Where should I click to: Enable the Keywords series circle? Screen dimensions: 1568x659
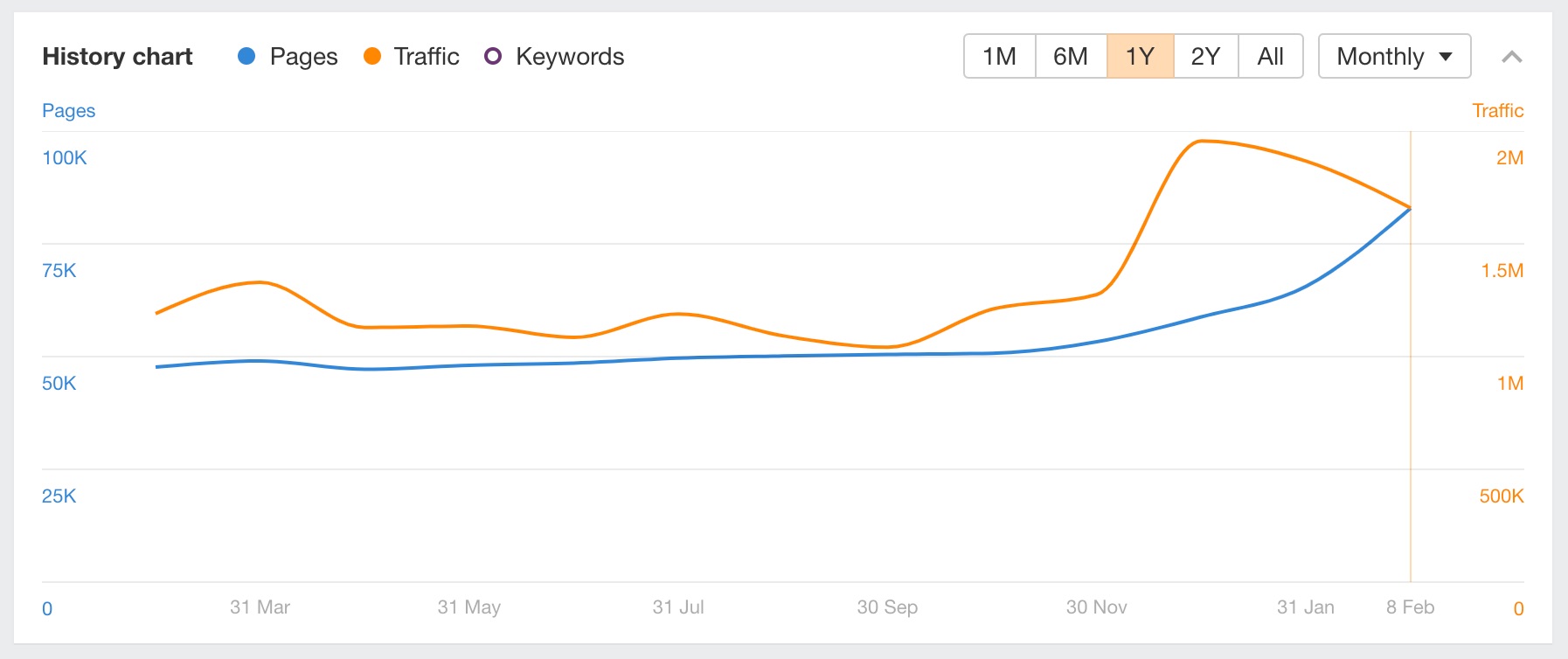pos(493,57)
